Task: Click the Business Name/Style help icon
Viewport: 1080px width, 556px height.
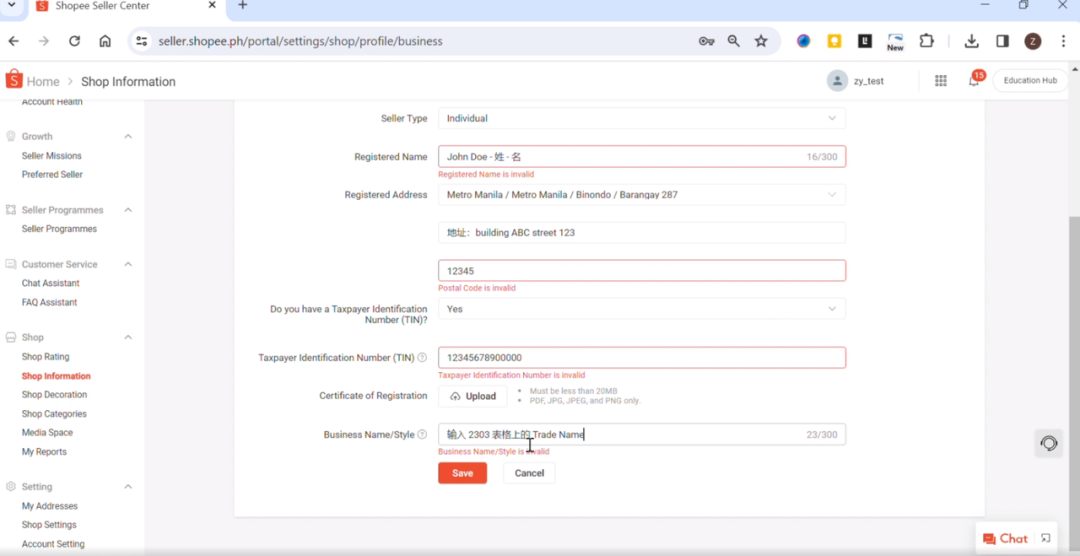Action: pos(422,435)
